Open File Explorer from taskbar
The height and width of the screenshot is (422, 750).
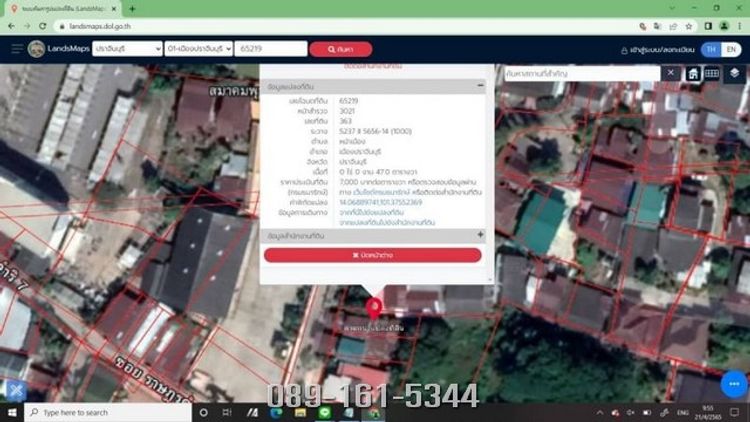tap(300, 412)
